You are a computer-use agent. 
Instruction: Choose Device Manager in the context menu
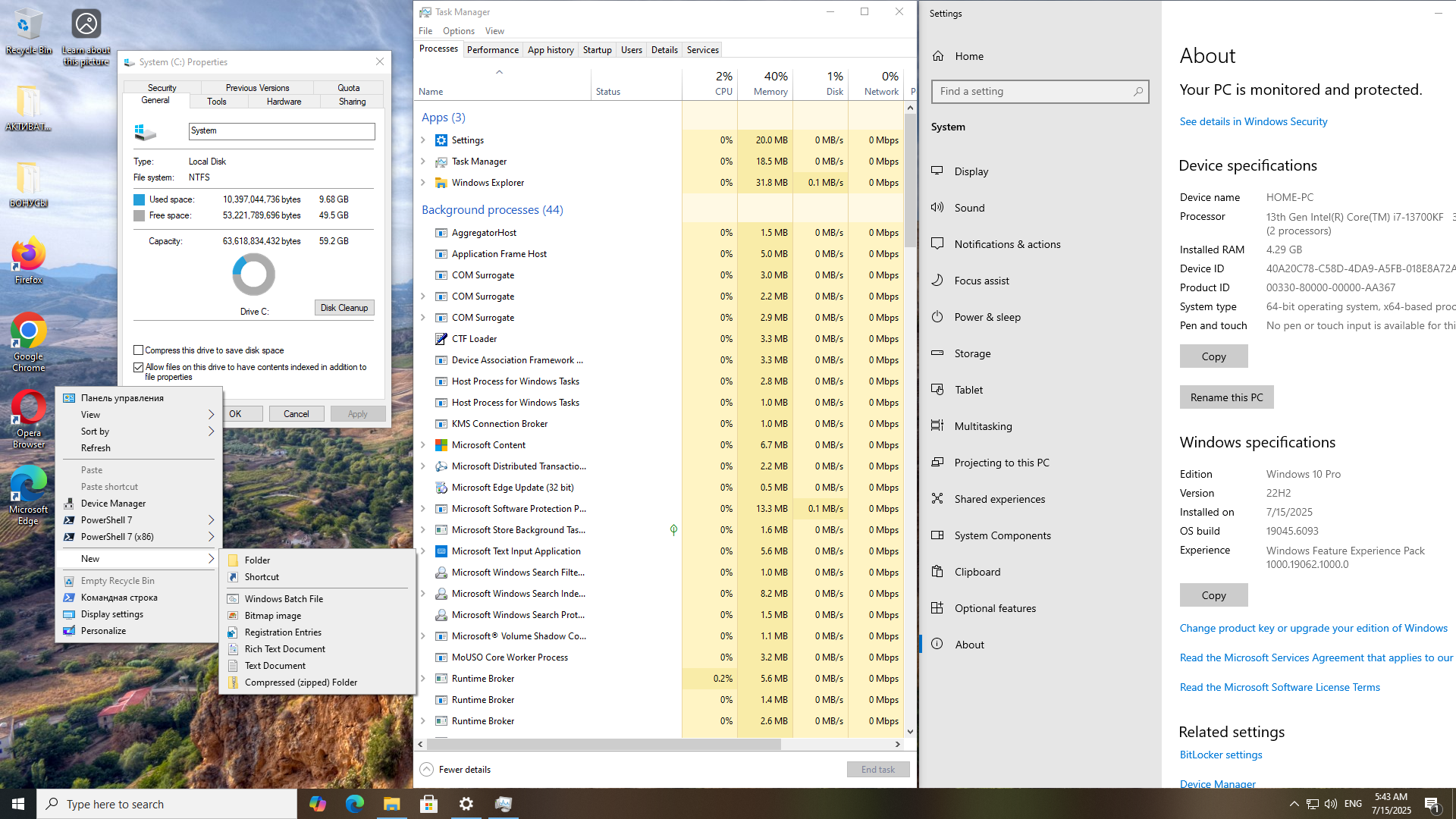click(x=140, y=504)
